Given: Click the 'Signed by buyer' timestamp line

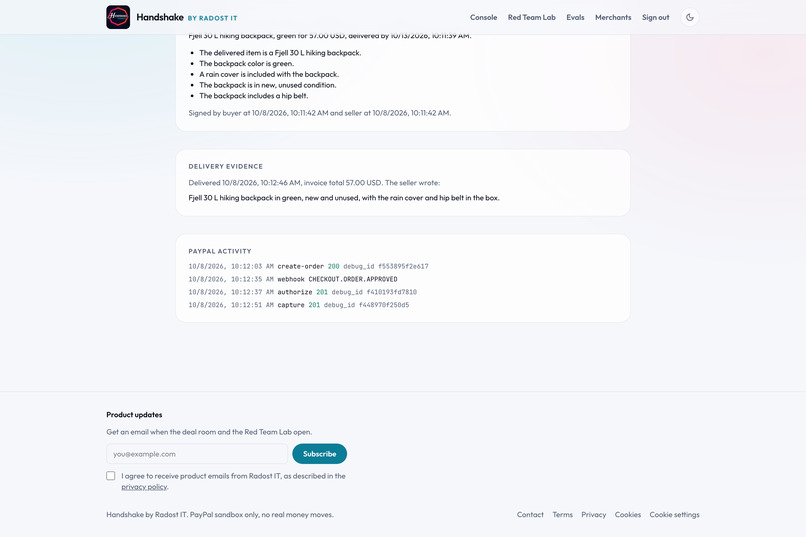Looking at the screenshot, I should pos(320,113).
